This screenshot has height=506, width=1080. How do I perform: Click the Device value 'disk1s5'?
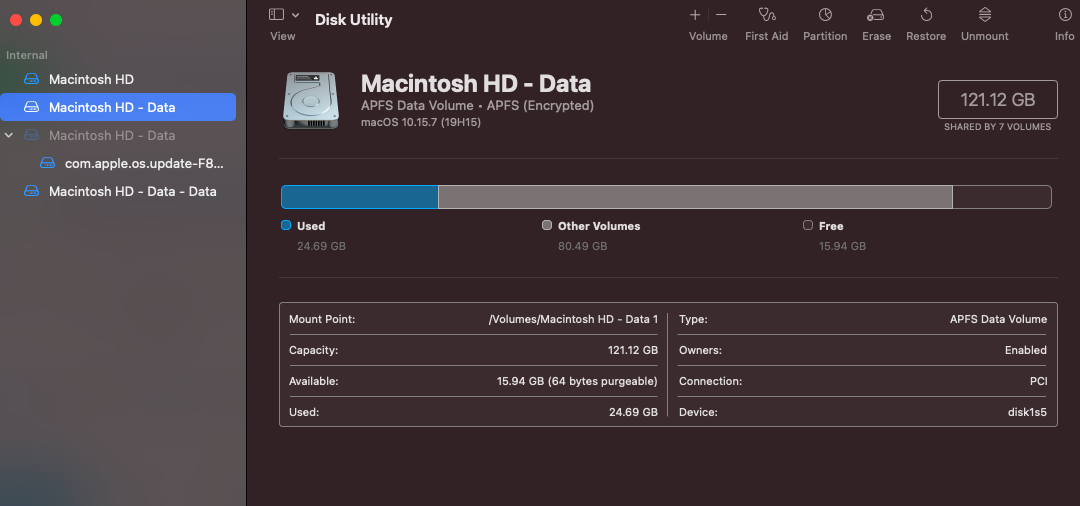(1027, 412)
